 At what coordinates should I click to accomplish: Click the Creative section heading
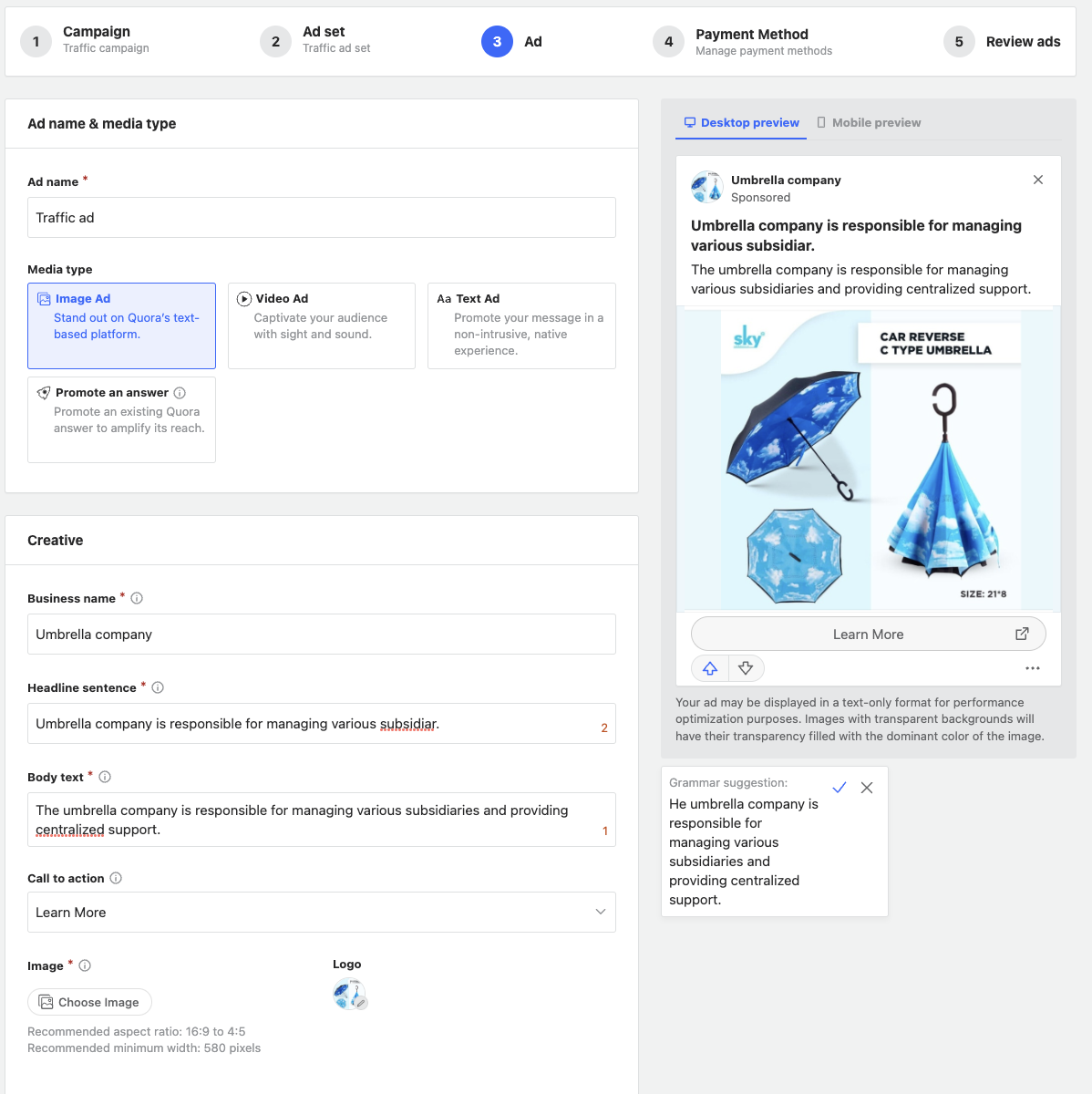pos(56,541)
